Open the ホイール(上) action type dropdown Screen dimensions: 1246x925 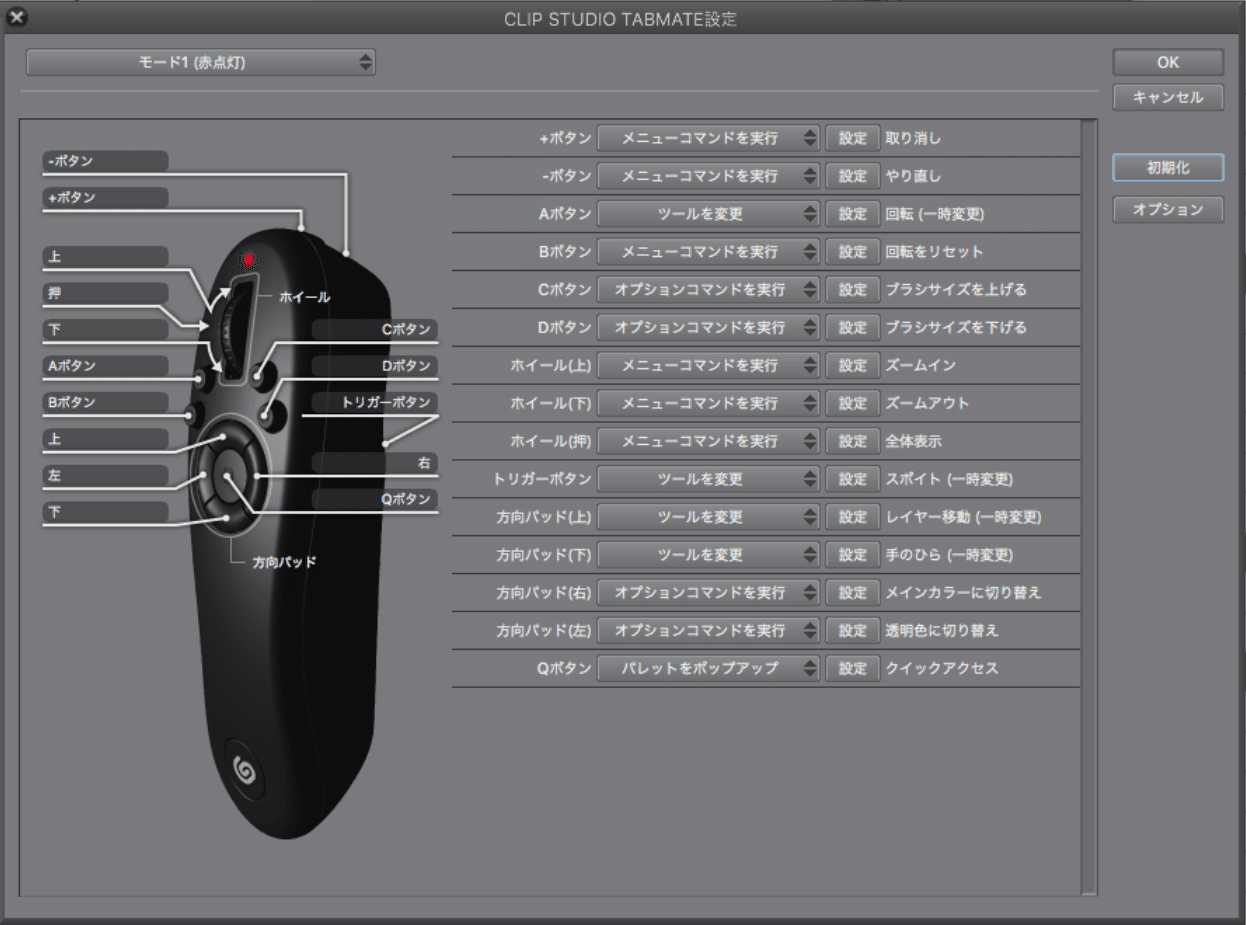708,366
